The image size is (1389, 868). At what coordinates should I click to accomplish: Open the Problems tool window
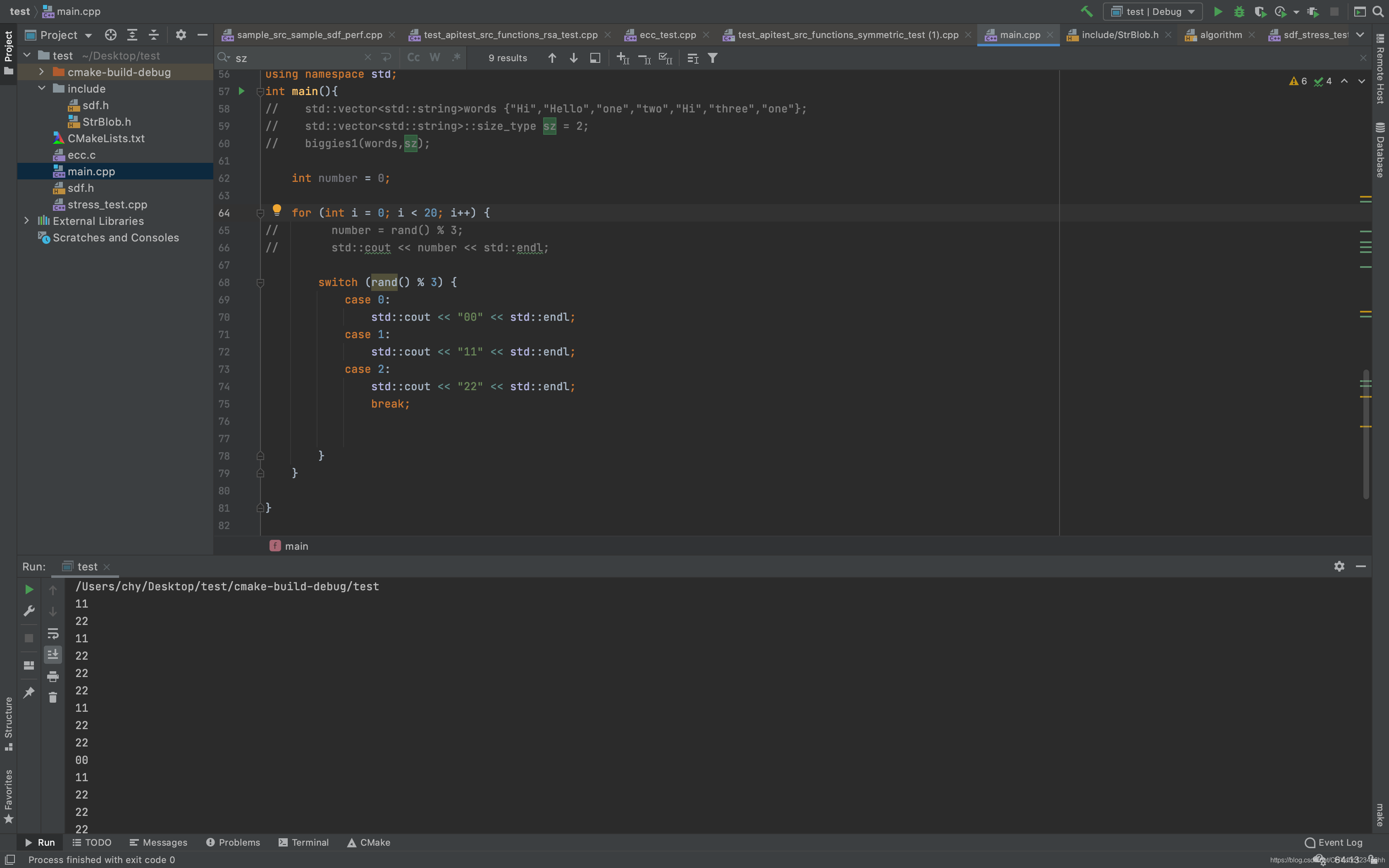[233, 842]
